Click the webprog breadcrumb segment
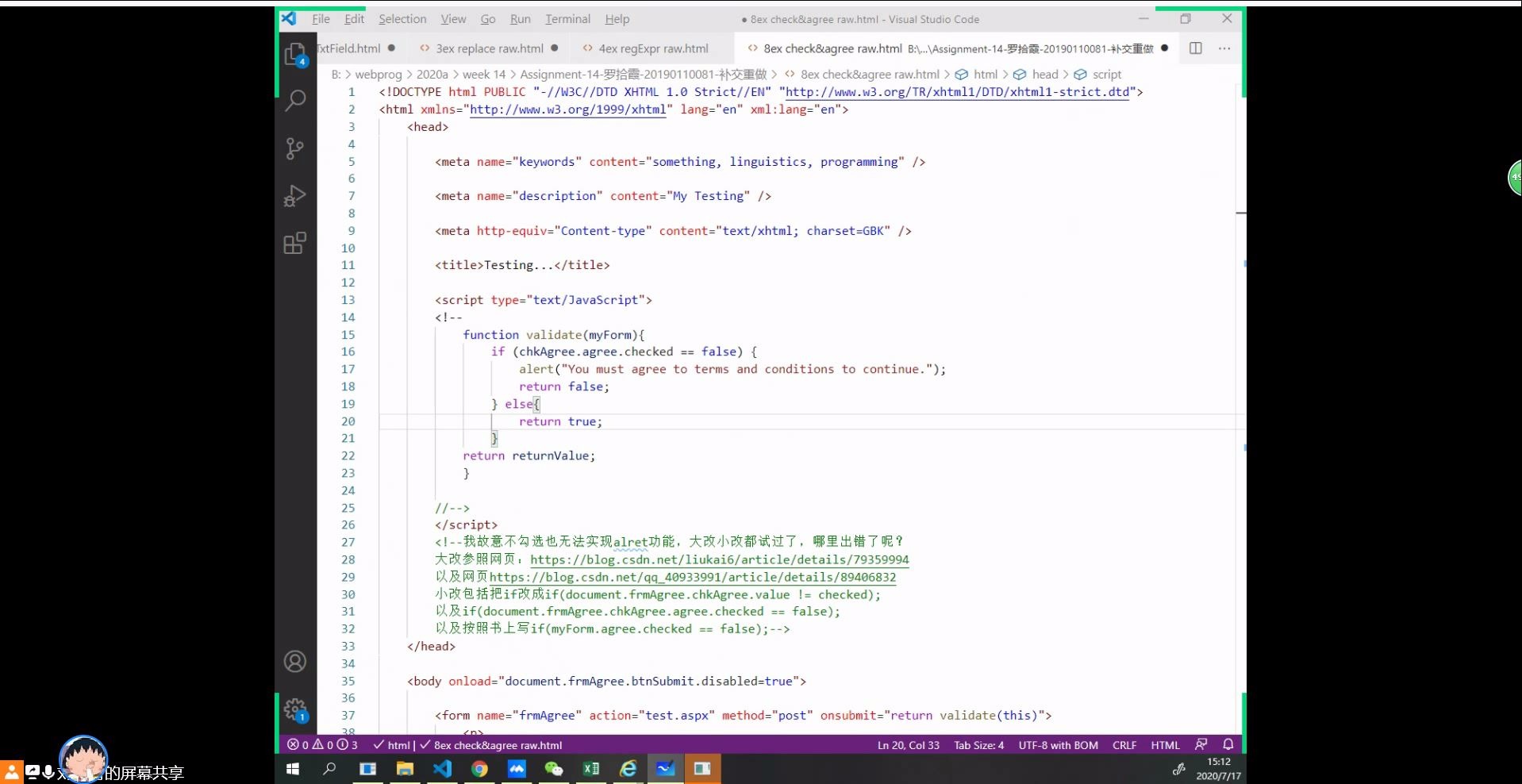 click(379, 75)
